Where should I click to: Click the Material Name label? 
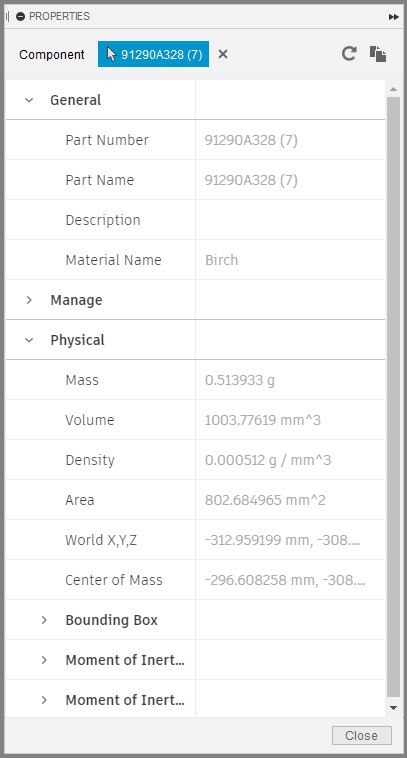coord(113,260)
